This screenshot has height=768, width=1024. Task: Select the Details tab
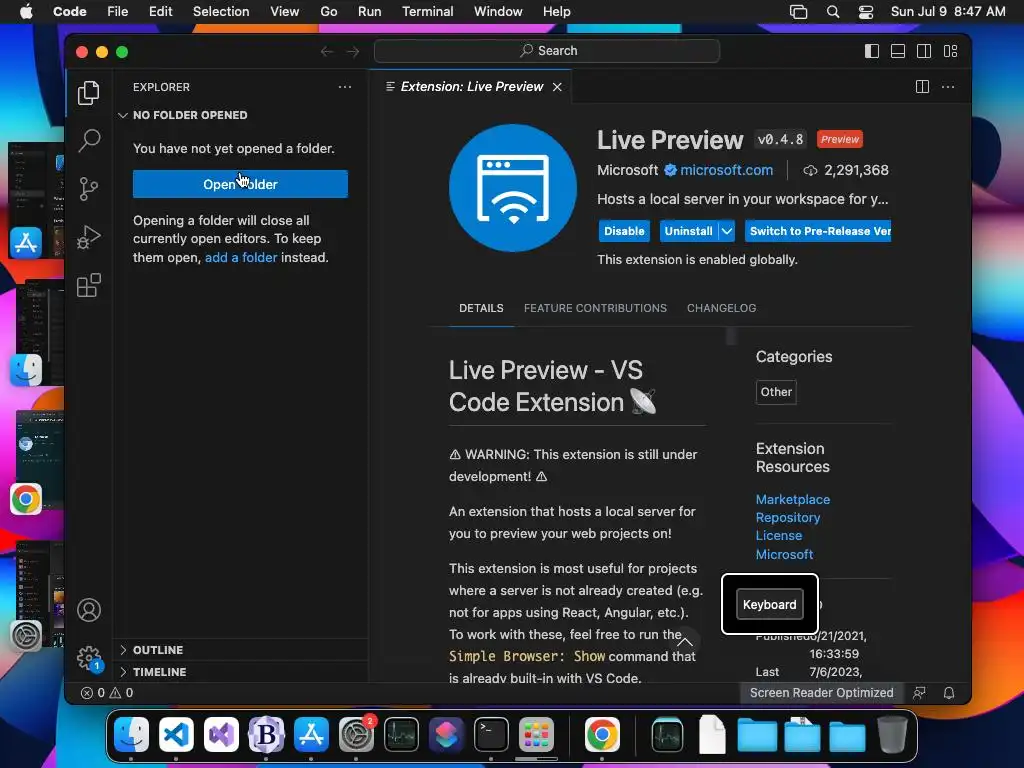(481, 308)
